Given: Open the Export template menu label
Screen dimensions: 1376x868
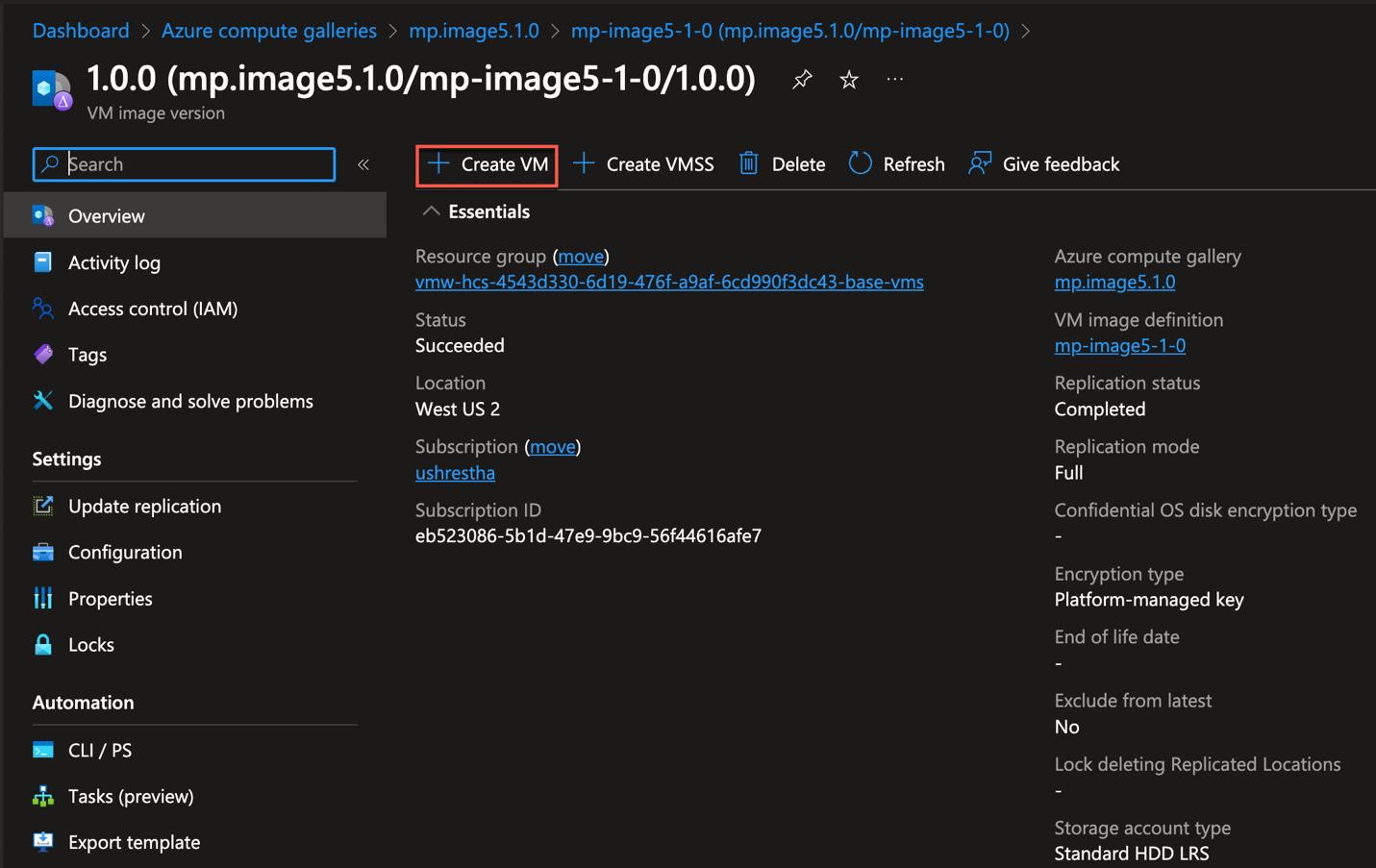Looking at the screenshot, I should [135, 842].
